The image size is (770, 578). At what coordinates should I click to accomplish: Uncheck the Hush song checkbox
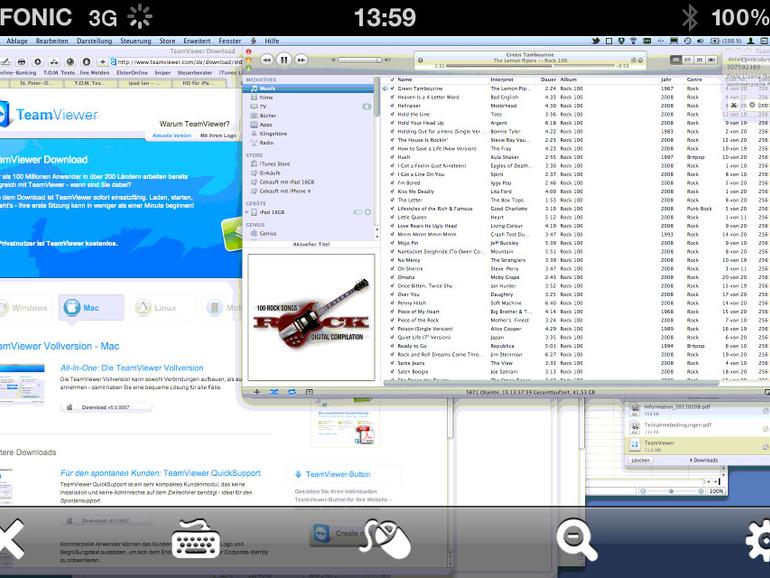392,157
